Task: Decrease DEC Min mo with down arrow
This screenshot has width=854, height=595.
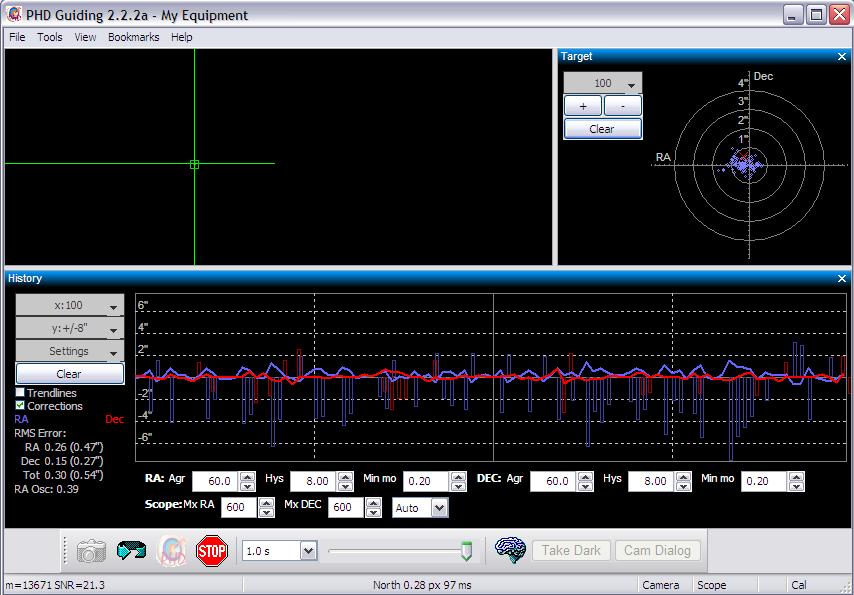Action: (796, 486)
